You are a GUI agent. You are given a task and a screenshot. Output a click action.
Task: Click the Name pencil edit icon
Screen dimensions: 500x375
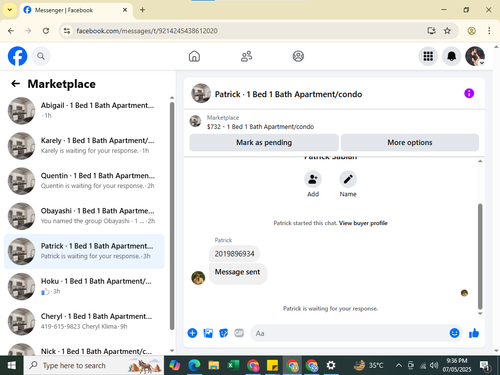click(x=348, y=179)
